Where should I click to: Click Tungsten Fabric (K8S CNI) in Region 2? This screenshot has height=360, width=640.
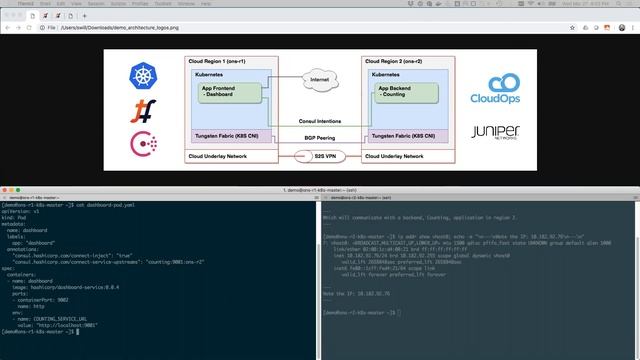[408, 136]
